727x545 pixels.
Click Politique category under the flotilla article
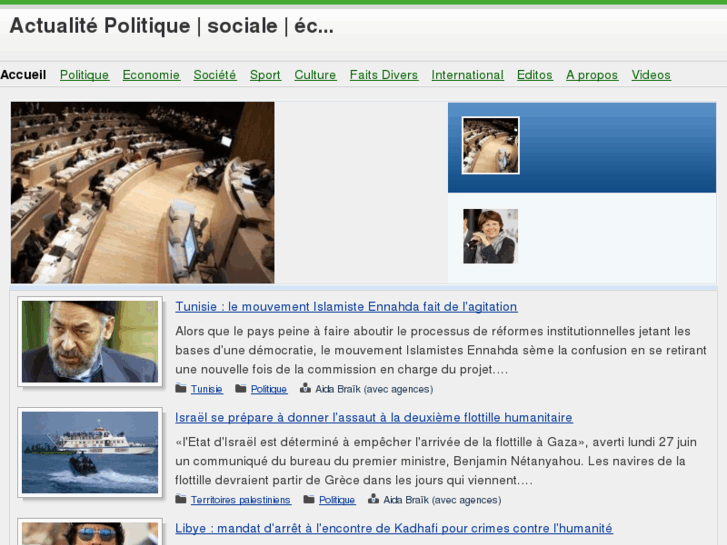(x=337, y=500)
